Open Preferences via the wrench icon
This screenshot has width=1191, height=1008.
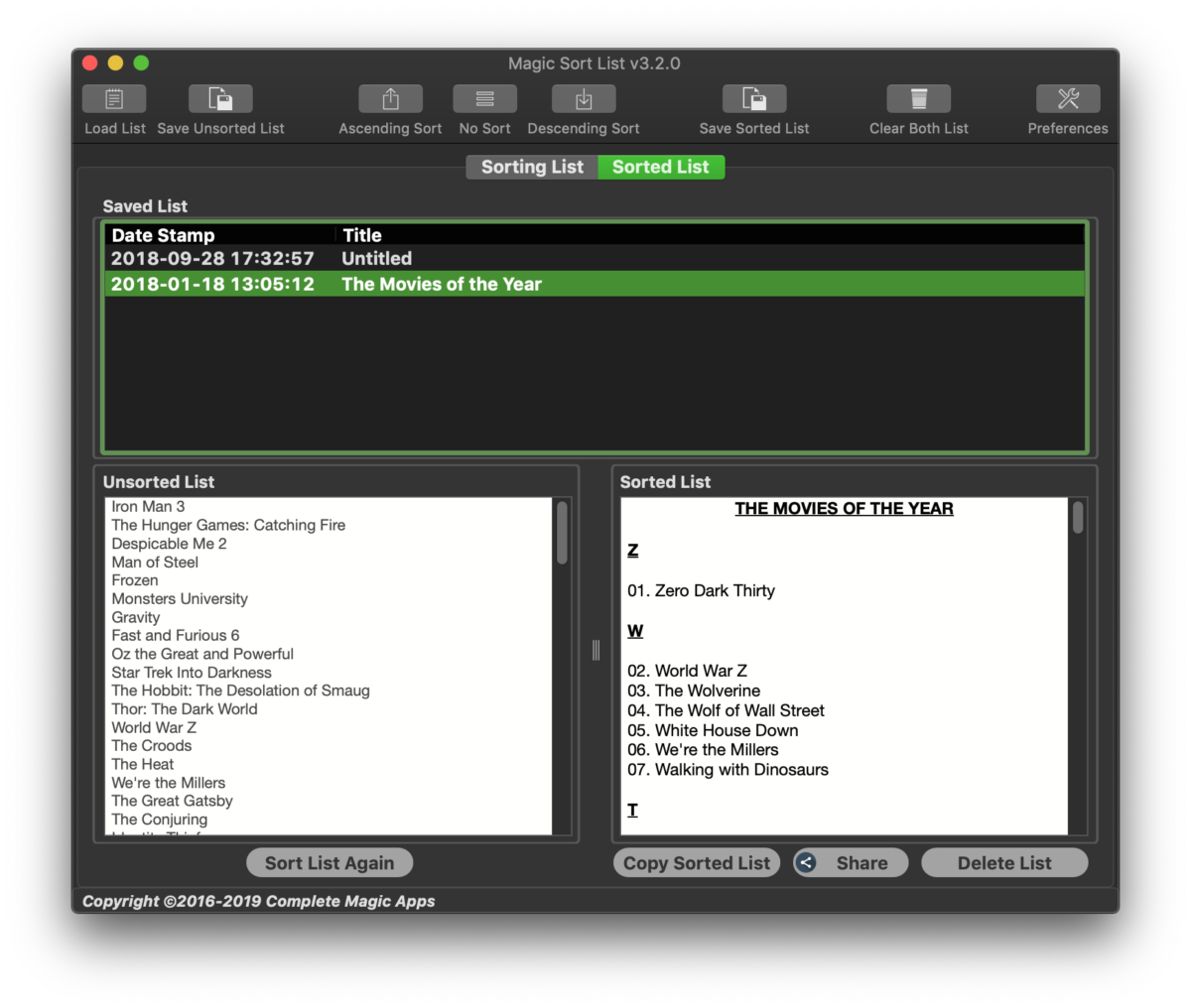coord(1068,98)
